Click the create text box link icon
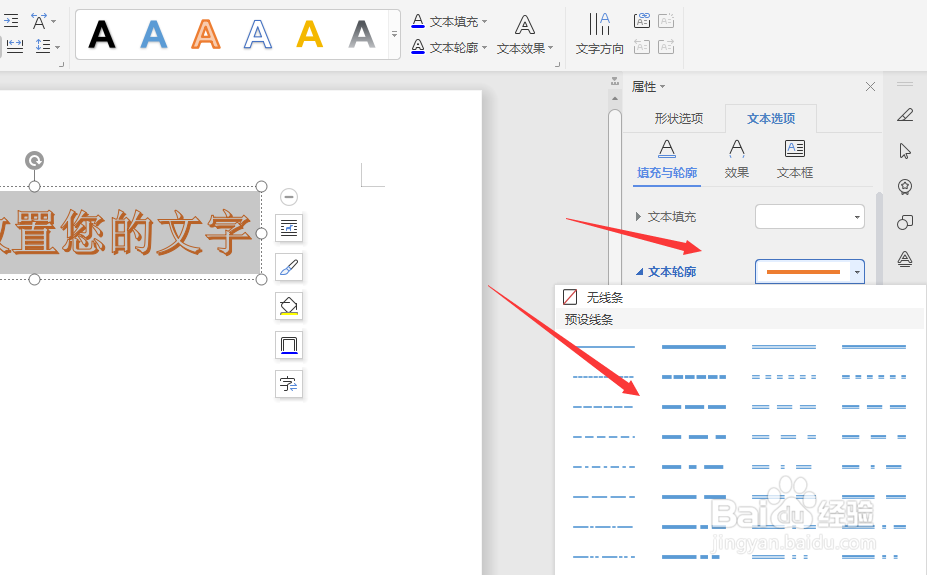The height and width of the screenshot is (575, 927). 641,21
